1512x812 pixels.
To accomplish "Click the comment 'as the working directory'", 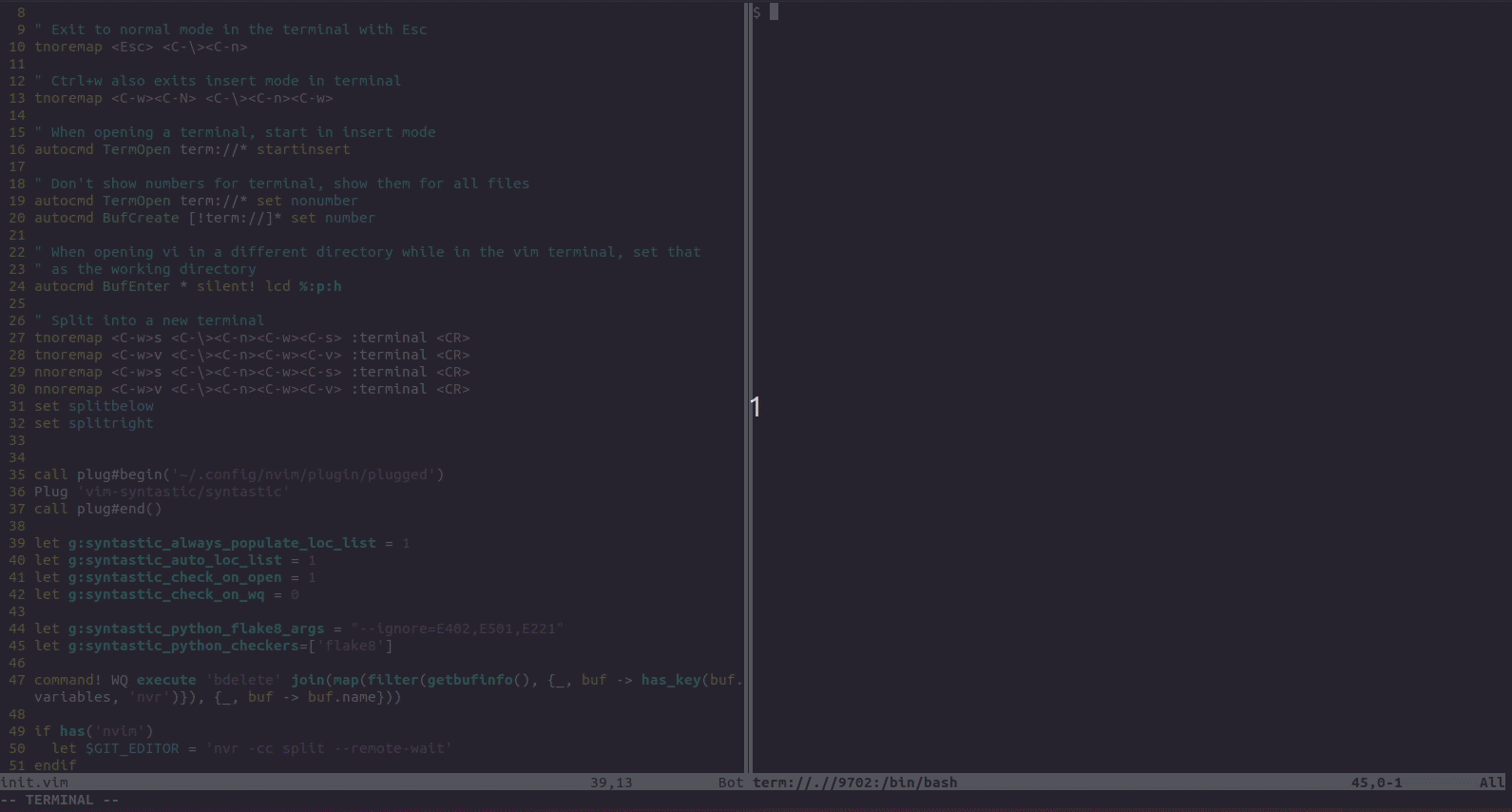I will (145, 269).
